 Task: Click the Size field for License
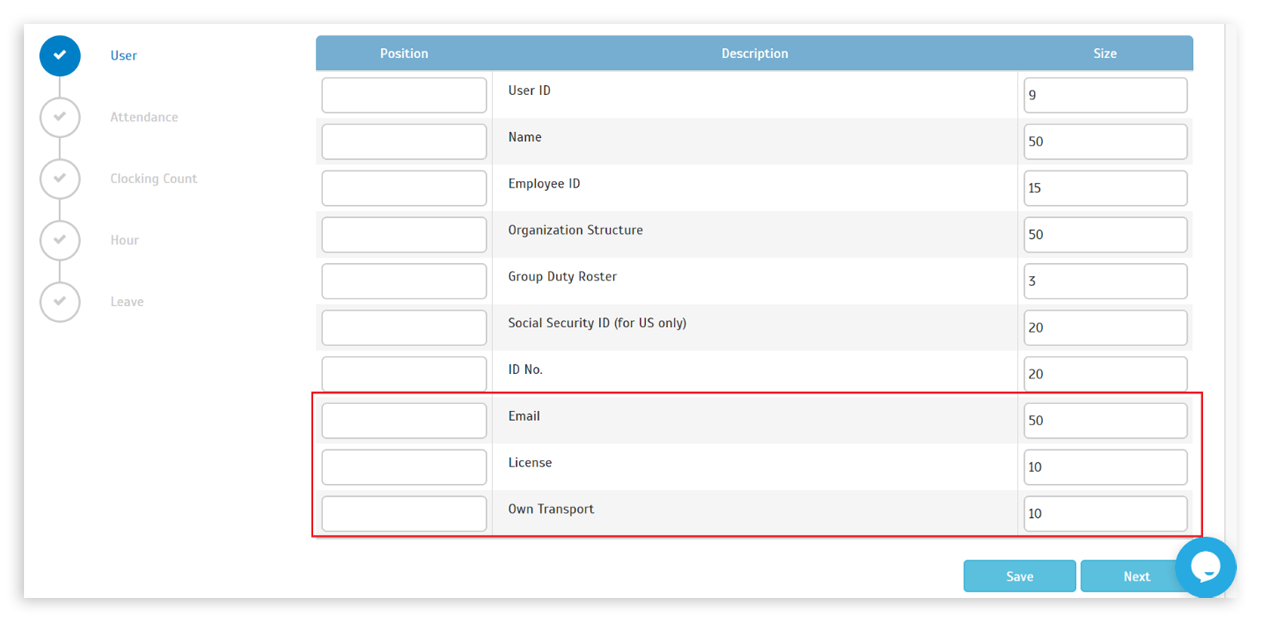coord(1106,467)
